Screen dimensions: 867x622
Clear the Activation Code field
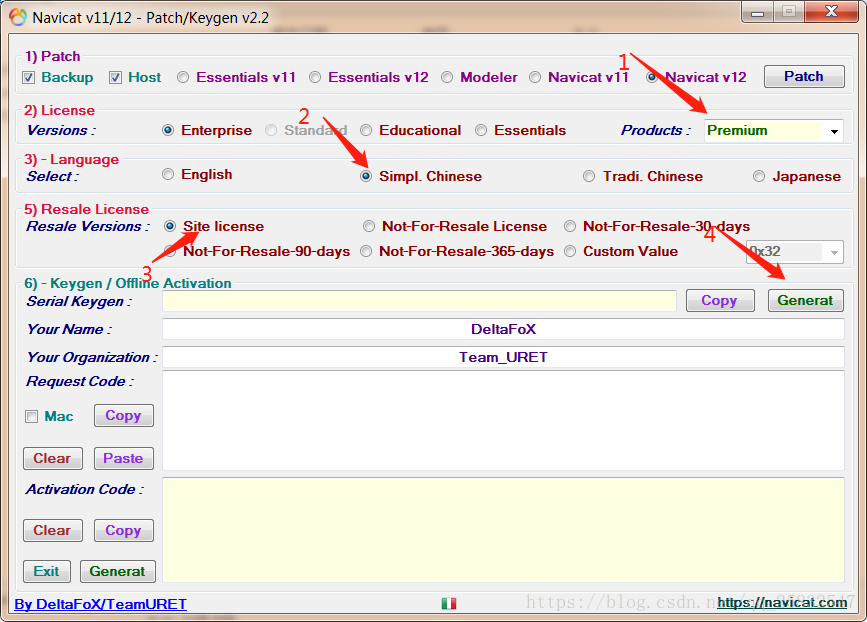click(53, 531)
